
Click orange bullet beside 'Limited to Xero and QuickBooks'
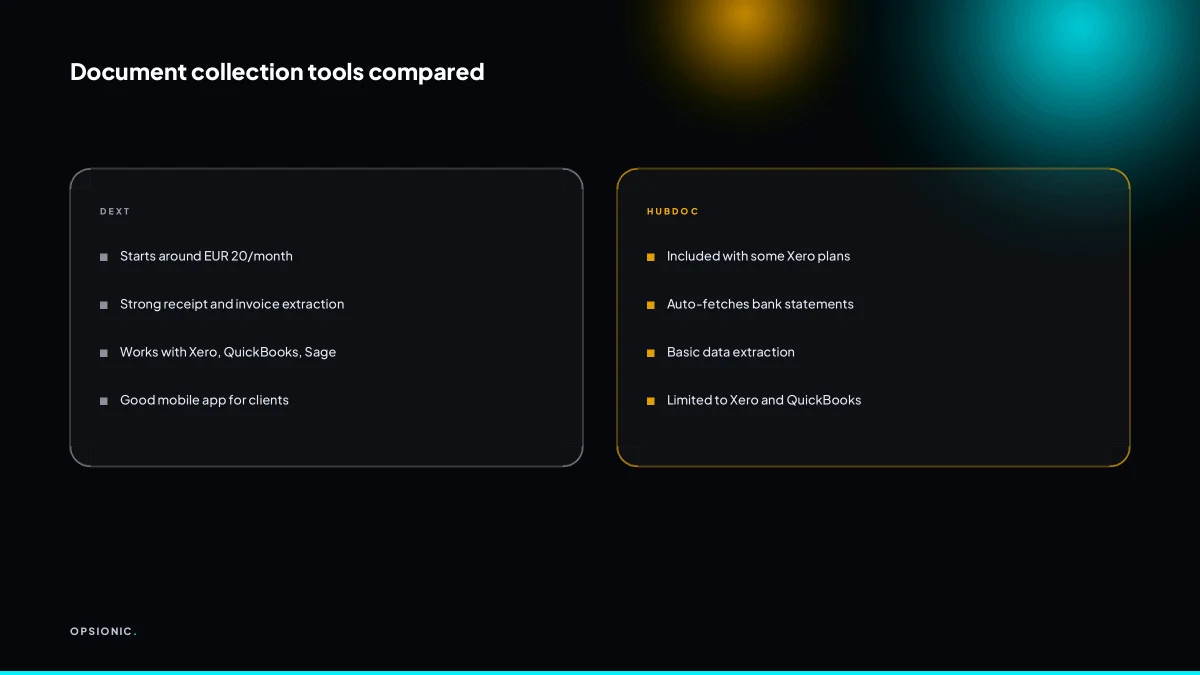[651, 401]
